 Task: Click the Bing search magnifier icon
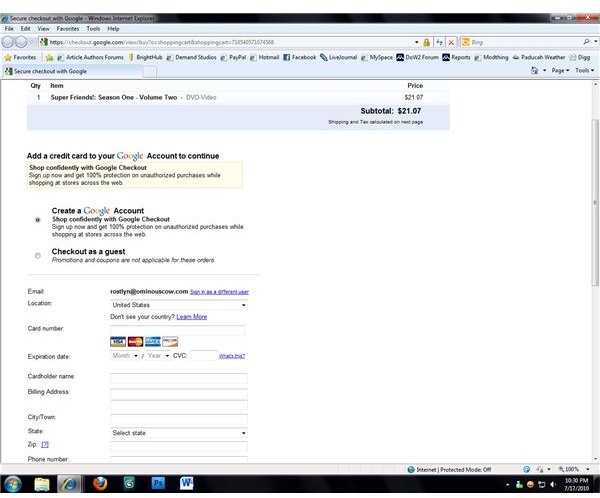click(x=586, y=42)
